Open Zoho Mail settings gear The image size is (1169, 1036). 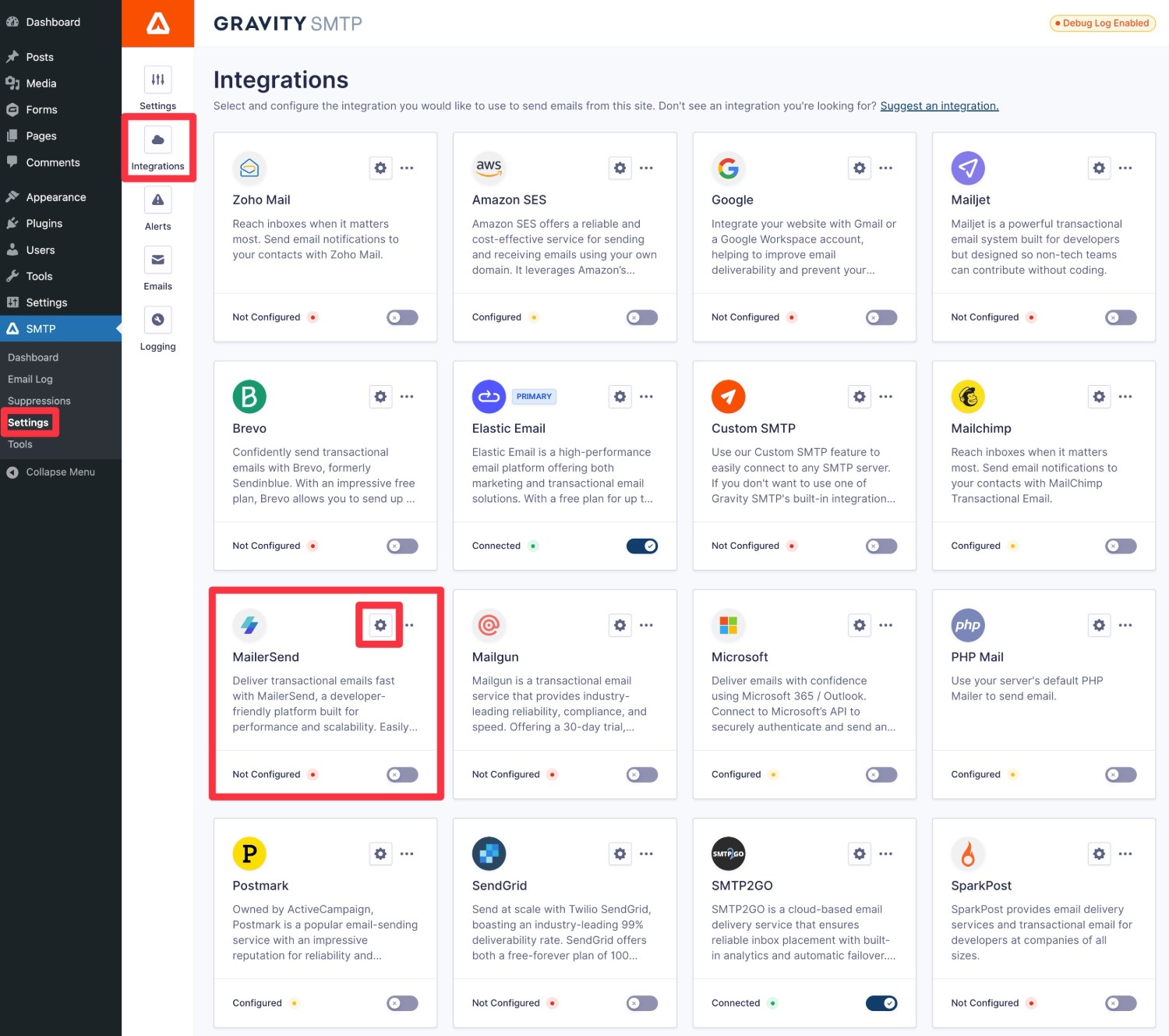380,168
